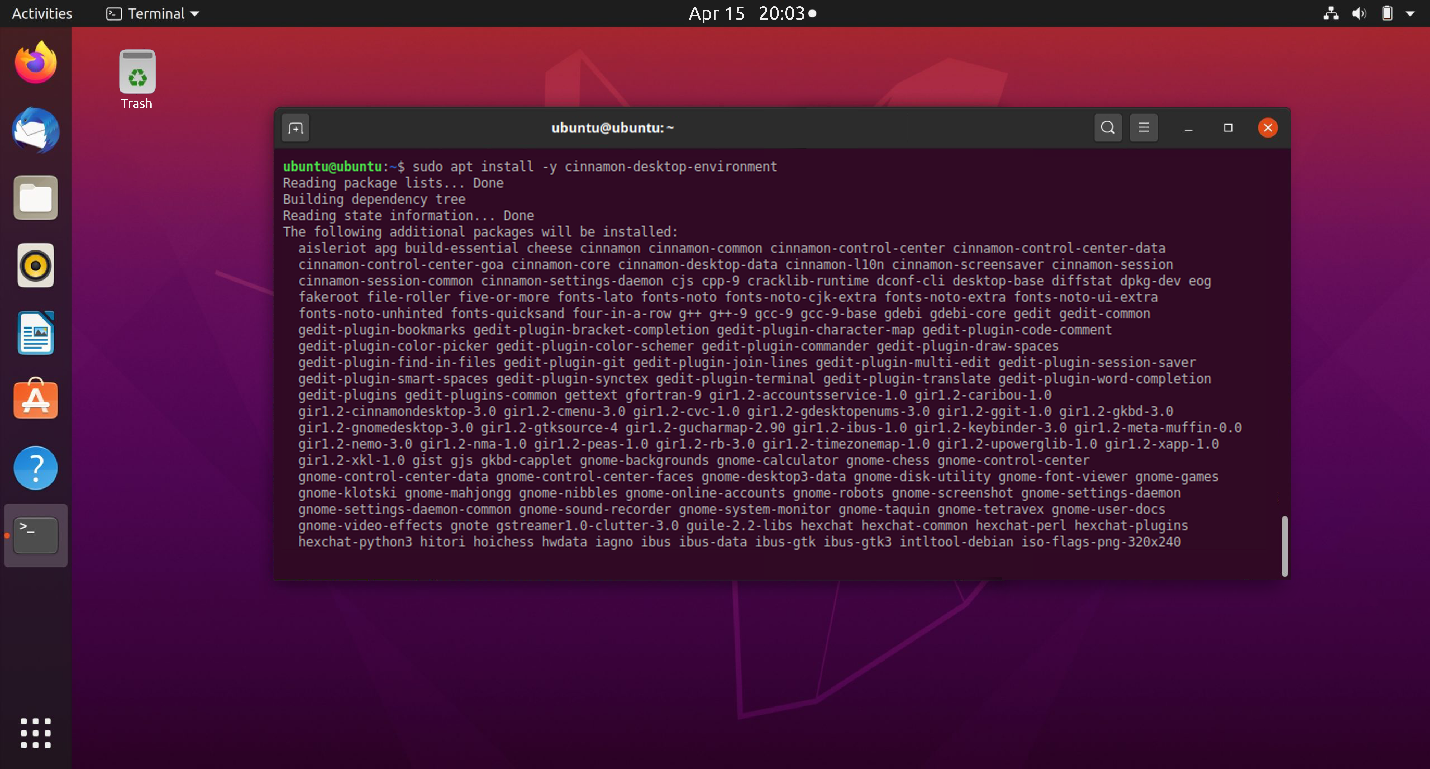Screen dimensions: 1430x769
Task: Click the package name 'intltool-debian'
Action: pos(956,542)
